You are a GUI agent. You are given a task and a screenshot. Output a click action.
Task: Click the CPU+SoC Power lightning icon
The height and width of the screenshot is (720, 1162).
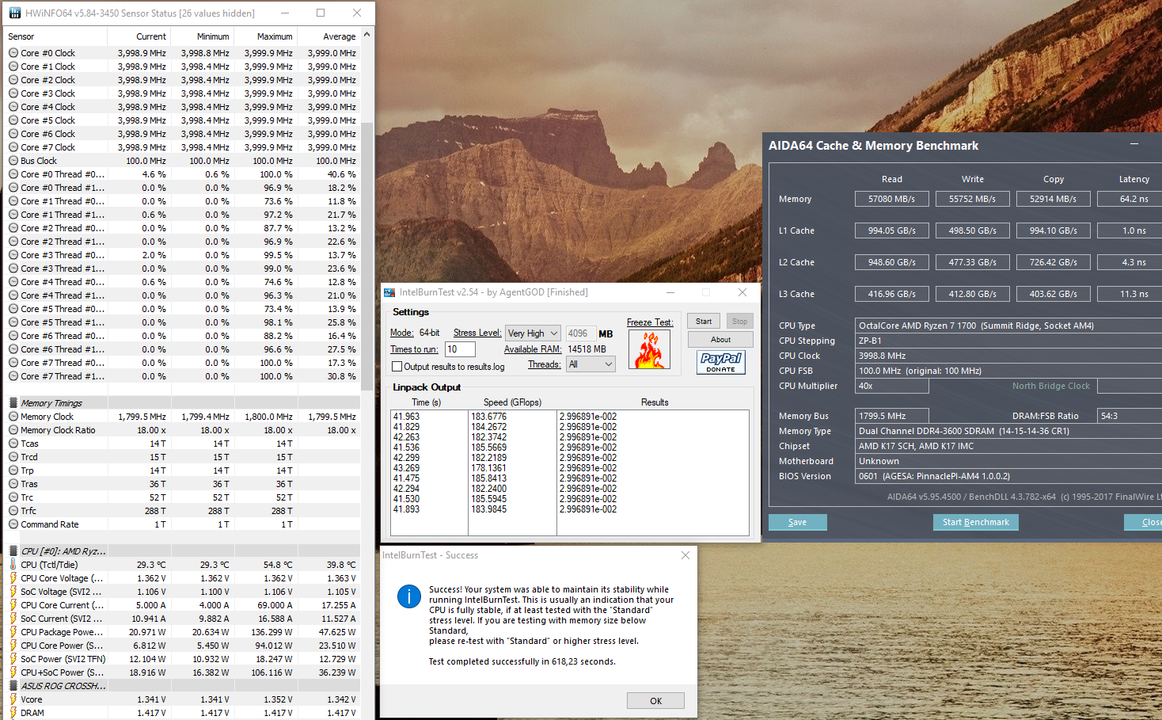click(x=13, y=673)
